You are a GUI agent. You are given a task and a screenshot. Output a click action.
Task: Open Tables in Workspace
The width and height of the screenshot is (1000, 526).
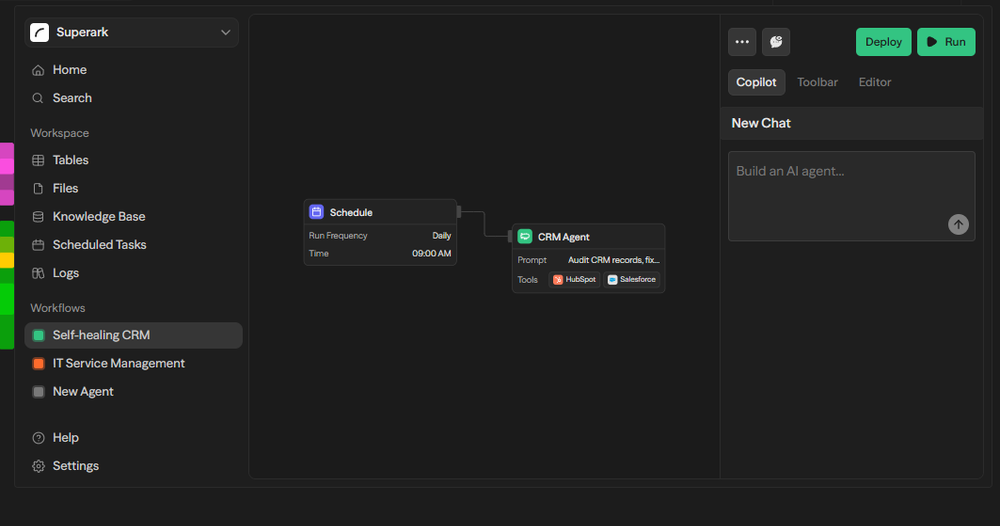70,160
